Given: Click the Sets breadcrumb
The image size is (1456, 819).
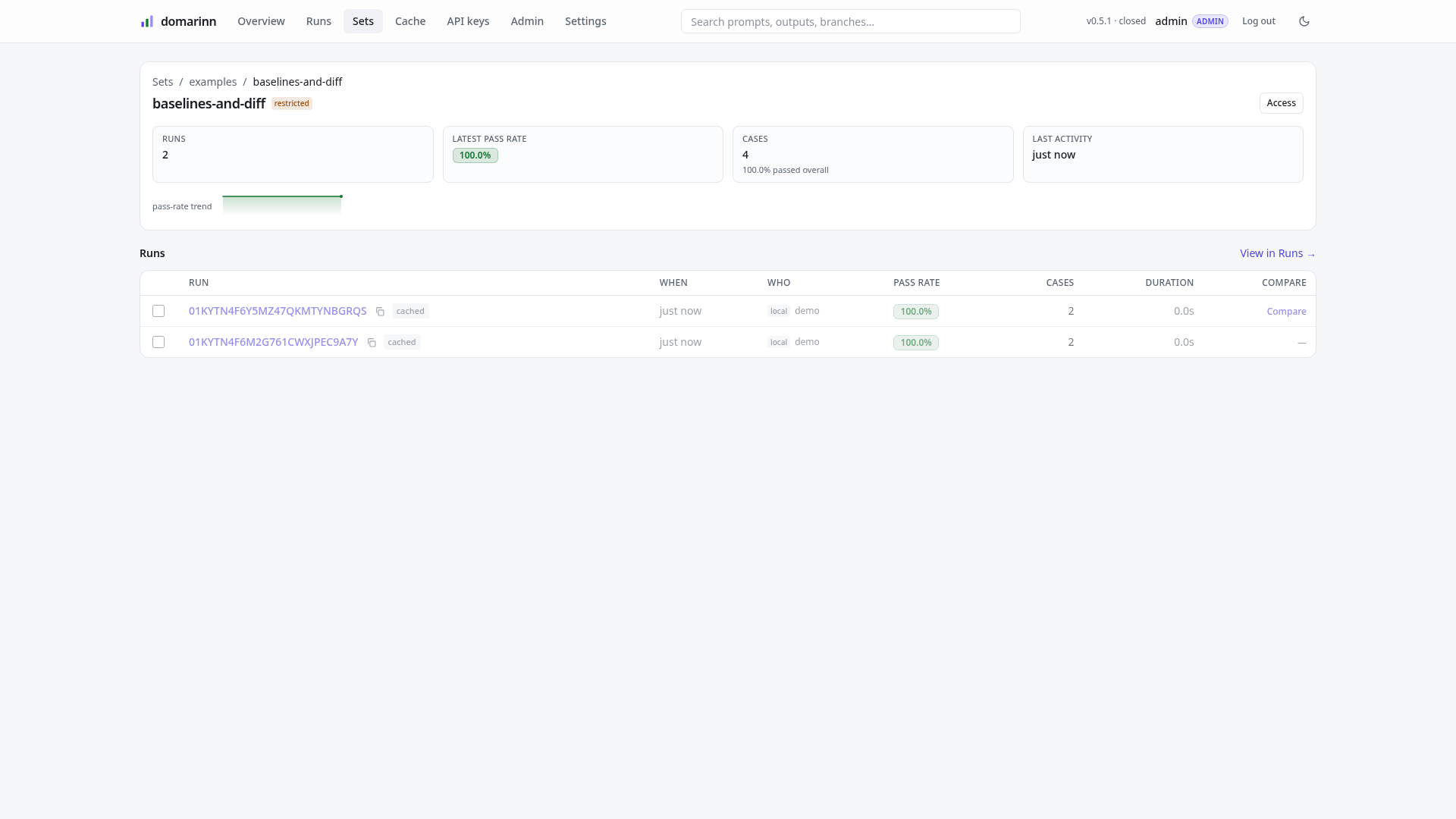Looking at the screenshot, I should (x=162, y=82).
